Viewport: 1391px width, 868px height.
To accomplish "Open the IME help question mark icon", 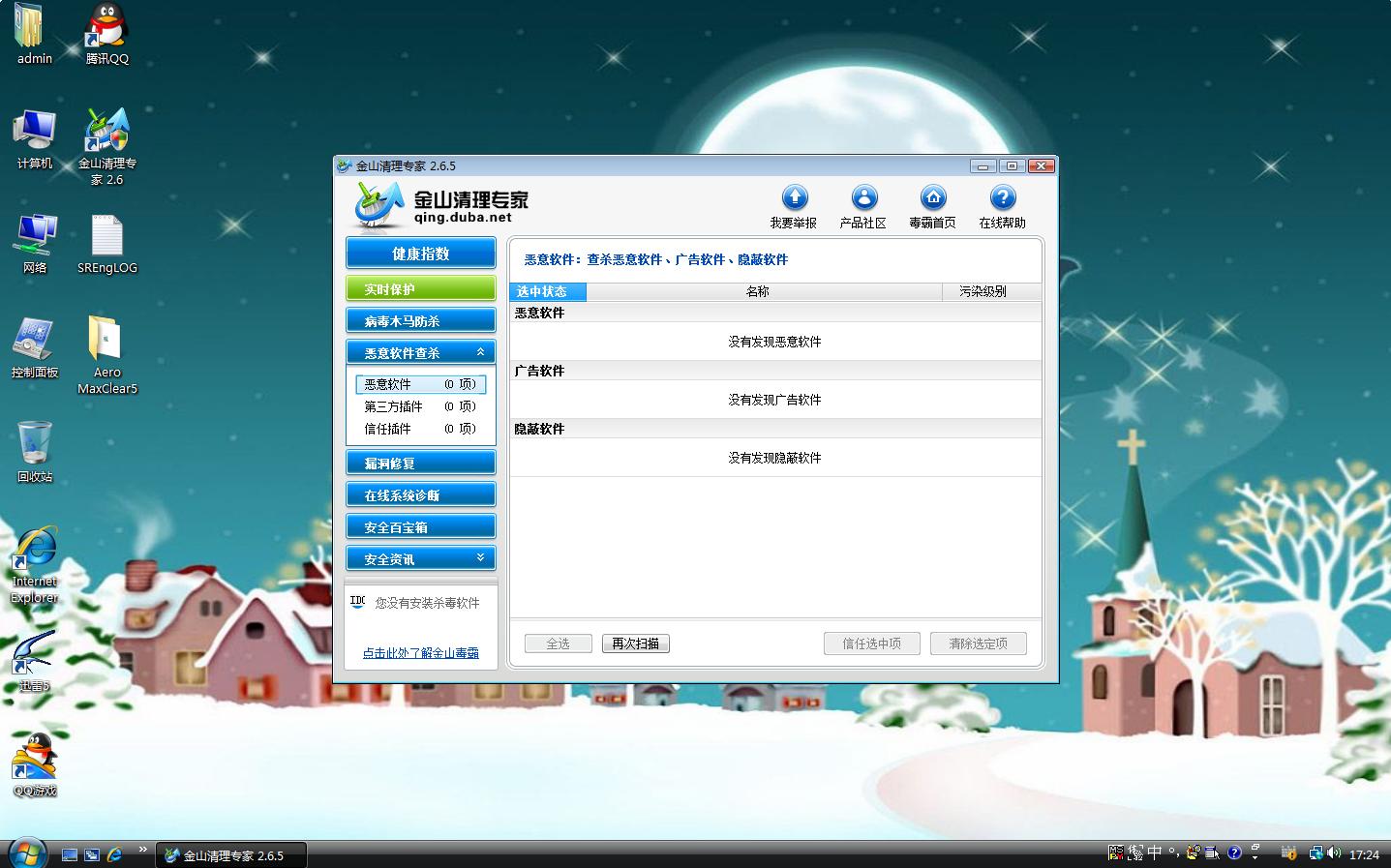I will [x=1234, y=853].
